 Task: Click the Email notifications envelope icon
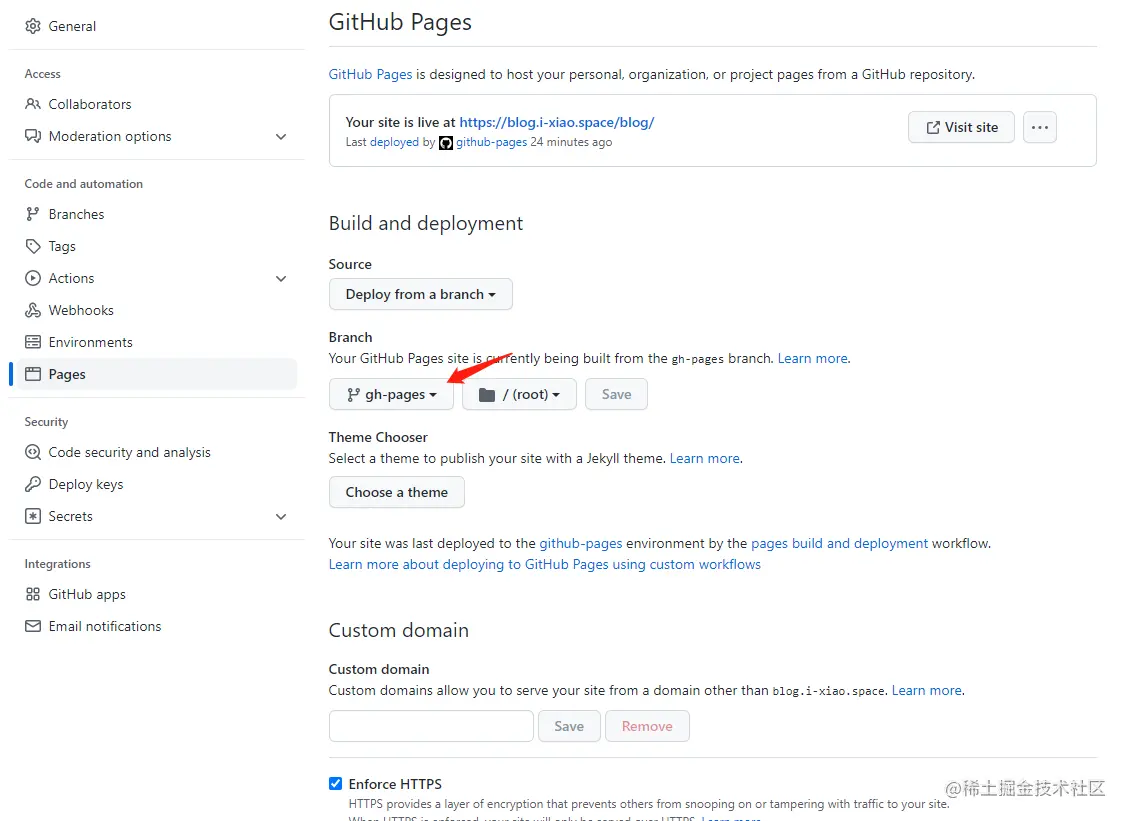(32, 626)
